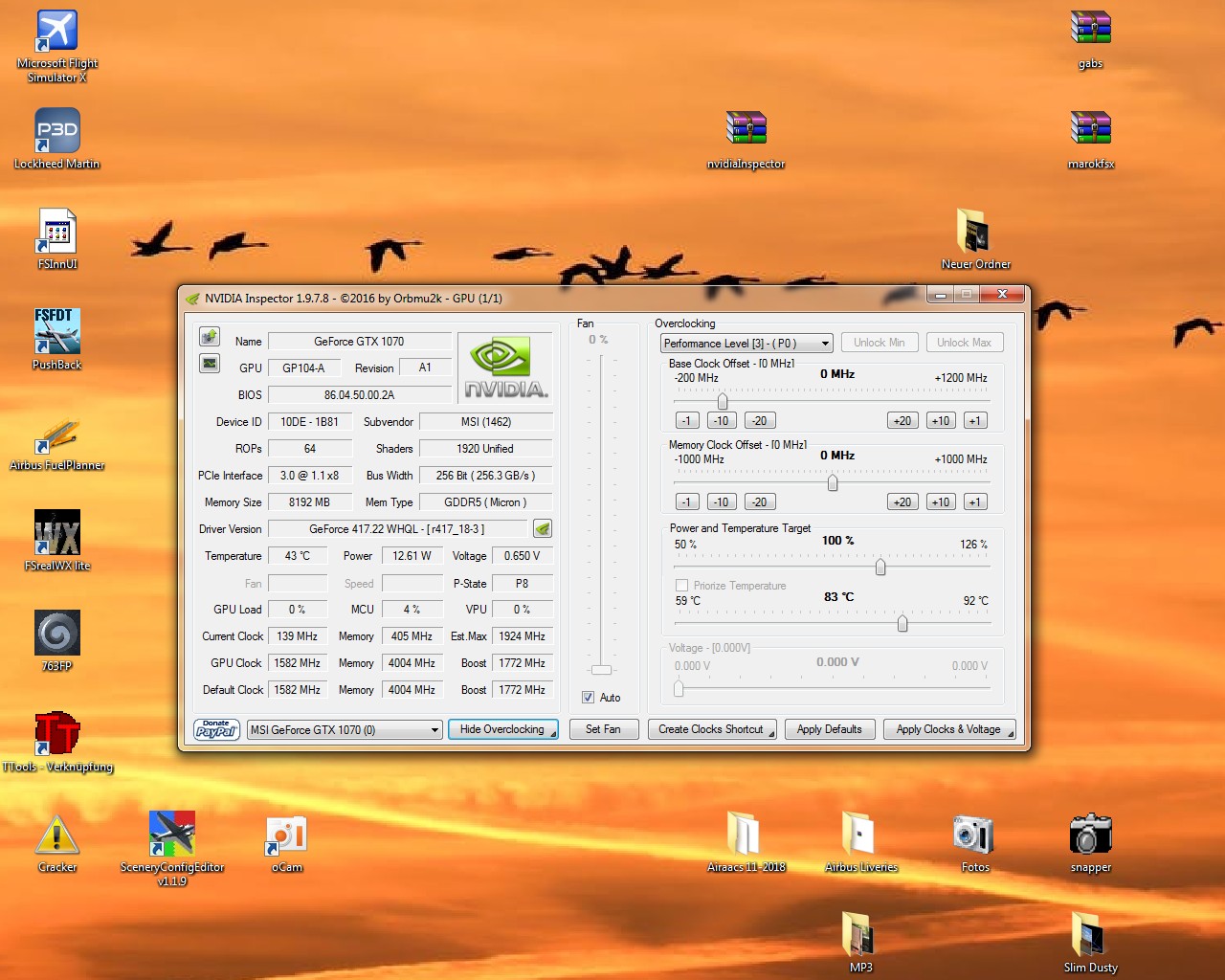The image size is (1225, 980).
Task: Open the Prepar3D Lockheed Martin desktop icon
Action: (57, 131)
